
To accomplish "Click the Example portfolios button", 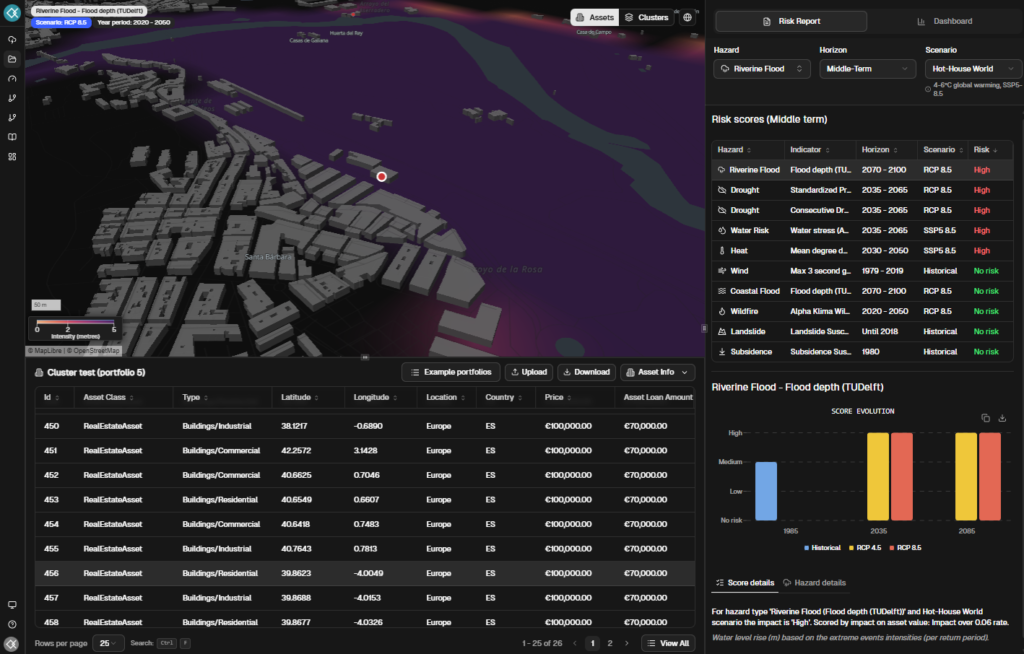I will coord(449,371).
